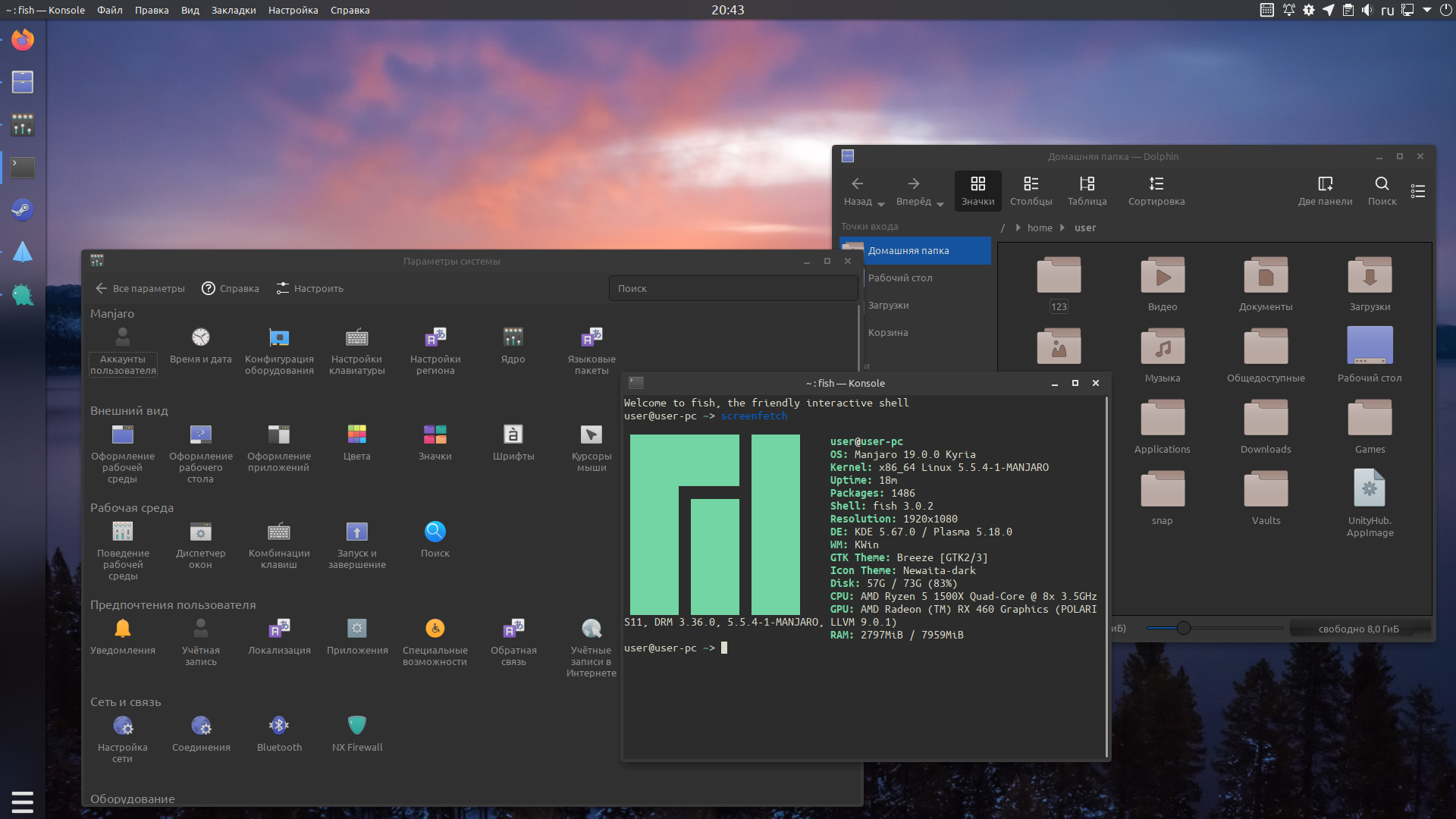
Task: Select Значки view mode in Dolphin
Action: point(977,190)
